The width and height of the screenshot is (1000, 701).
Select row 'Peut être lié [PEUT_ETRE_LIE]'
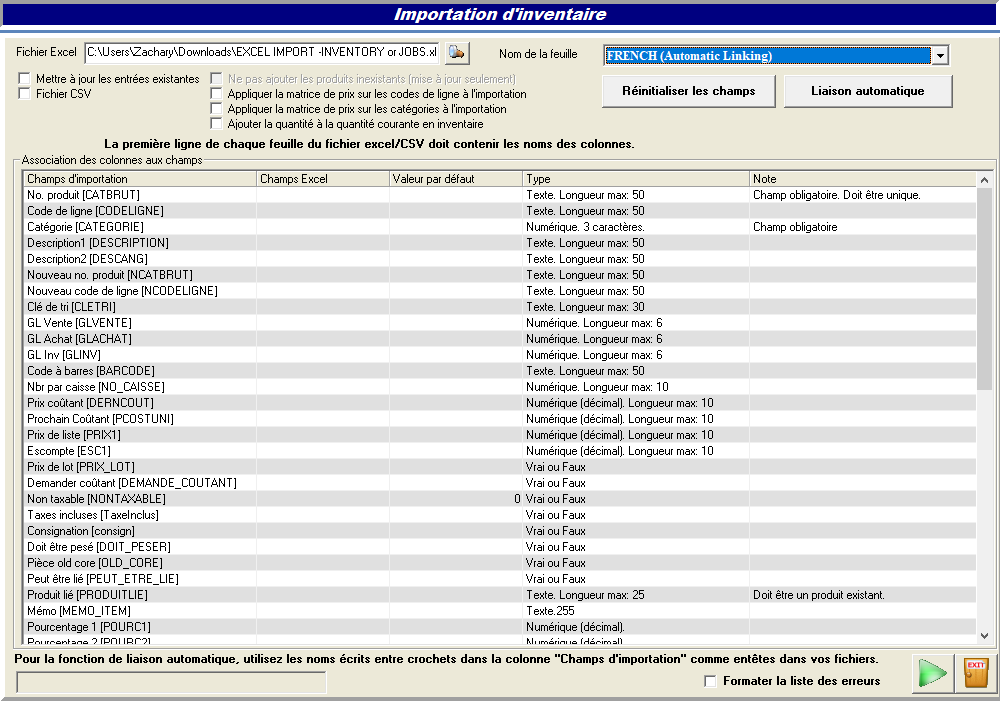pos(499,579)
